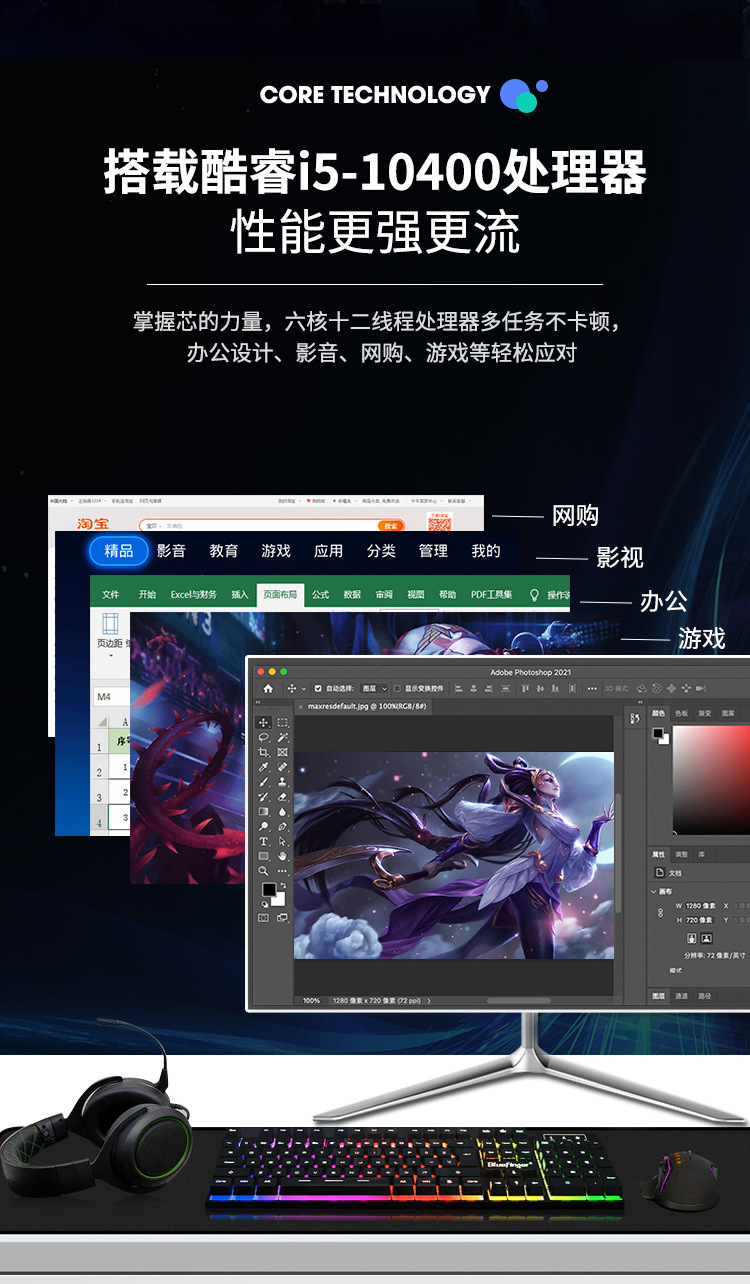Open 影音 in the video app navigation
The image size is (750, 1284).
click(171, 551)
